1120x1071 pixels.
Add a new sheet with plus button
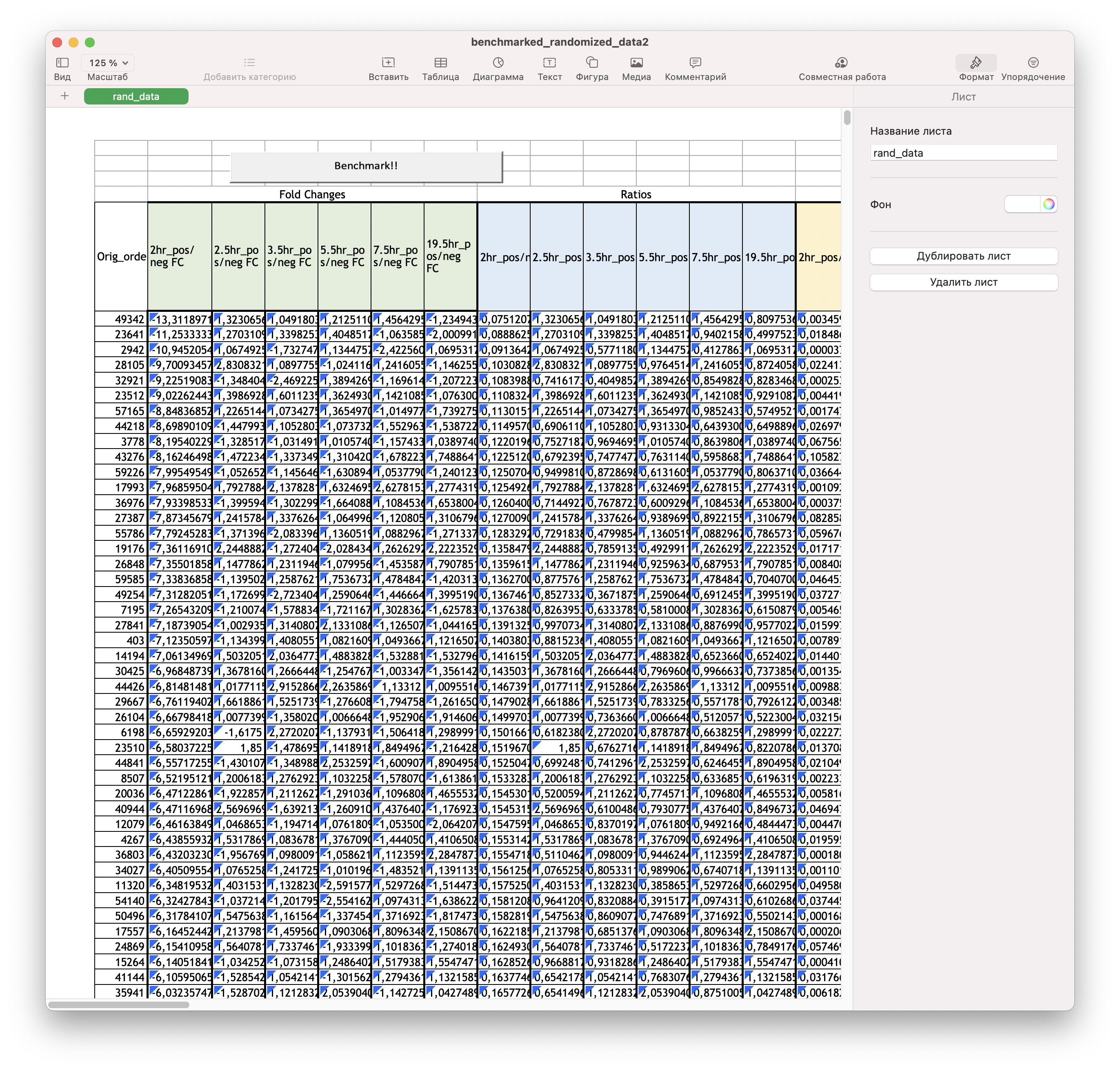[64, 96]
